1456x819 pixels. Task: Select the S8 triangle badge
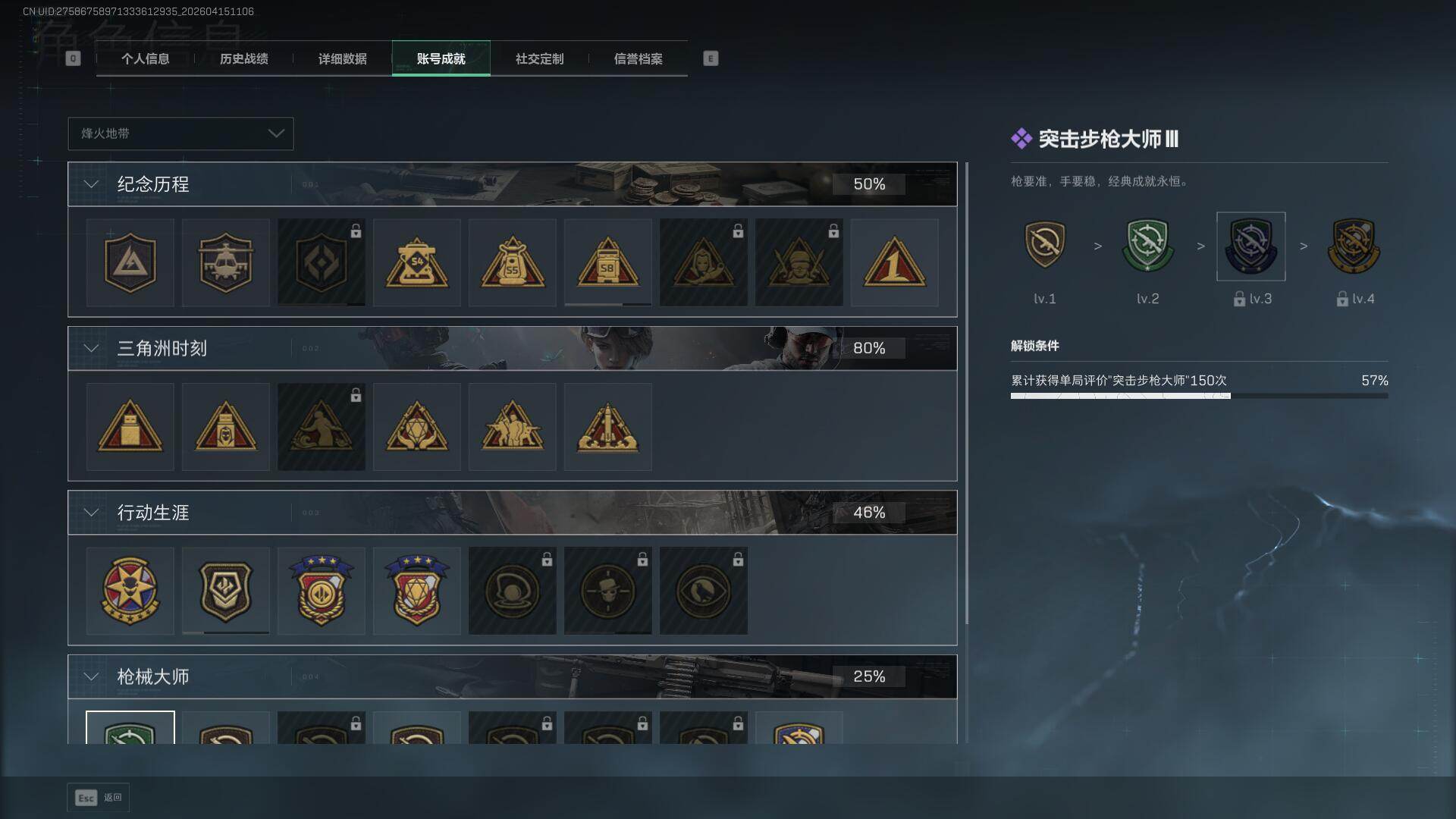coord(607,262)
